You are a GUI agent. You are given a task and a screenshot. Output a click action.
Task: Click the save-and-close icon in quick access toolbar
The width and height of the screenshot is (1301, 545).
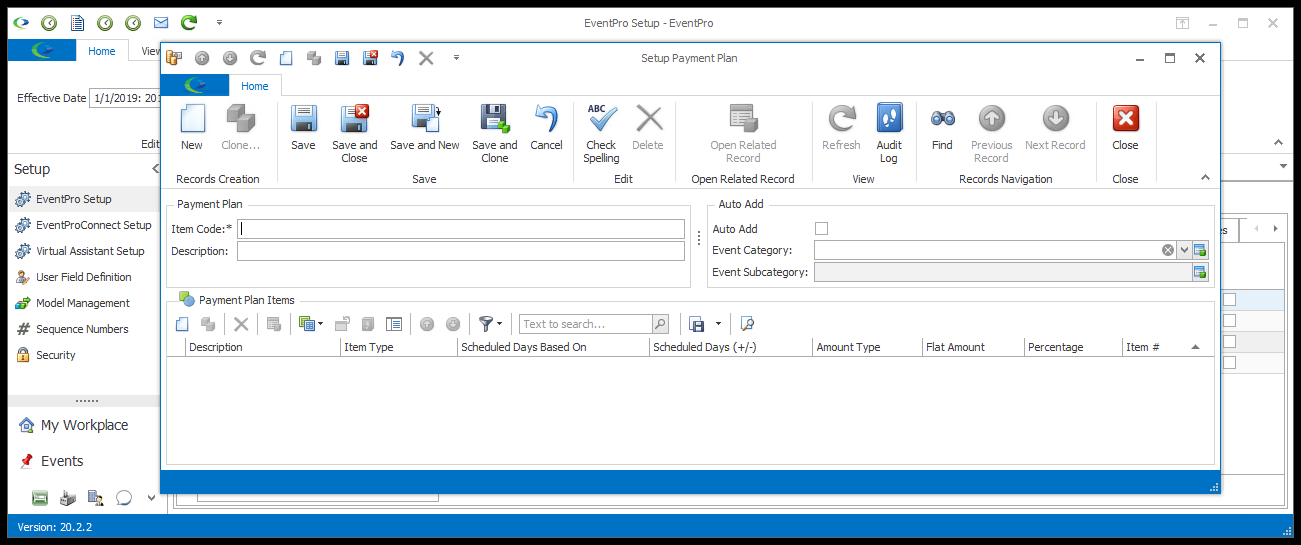[x=370, y=58]
